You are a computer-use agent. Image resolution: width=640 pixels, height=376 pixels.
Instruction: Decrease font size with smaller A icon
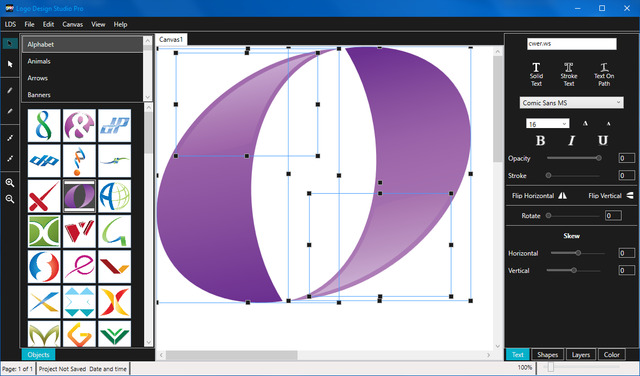click(608, 124)
